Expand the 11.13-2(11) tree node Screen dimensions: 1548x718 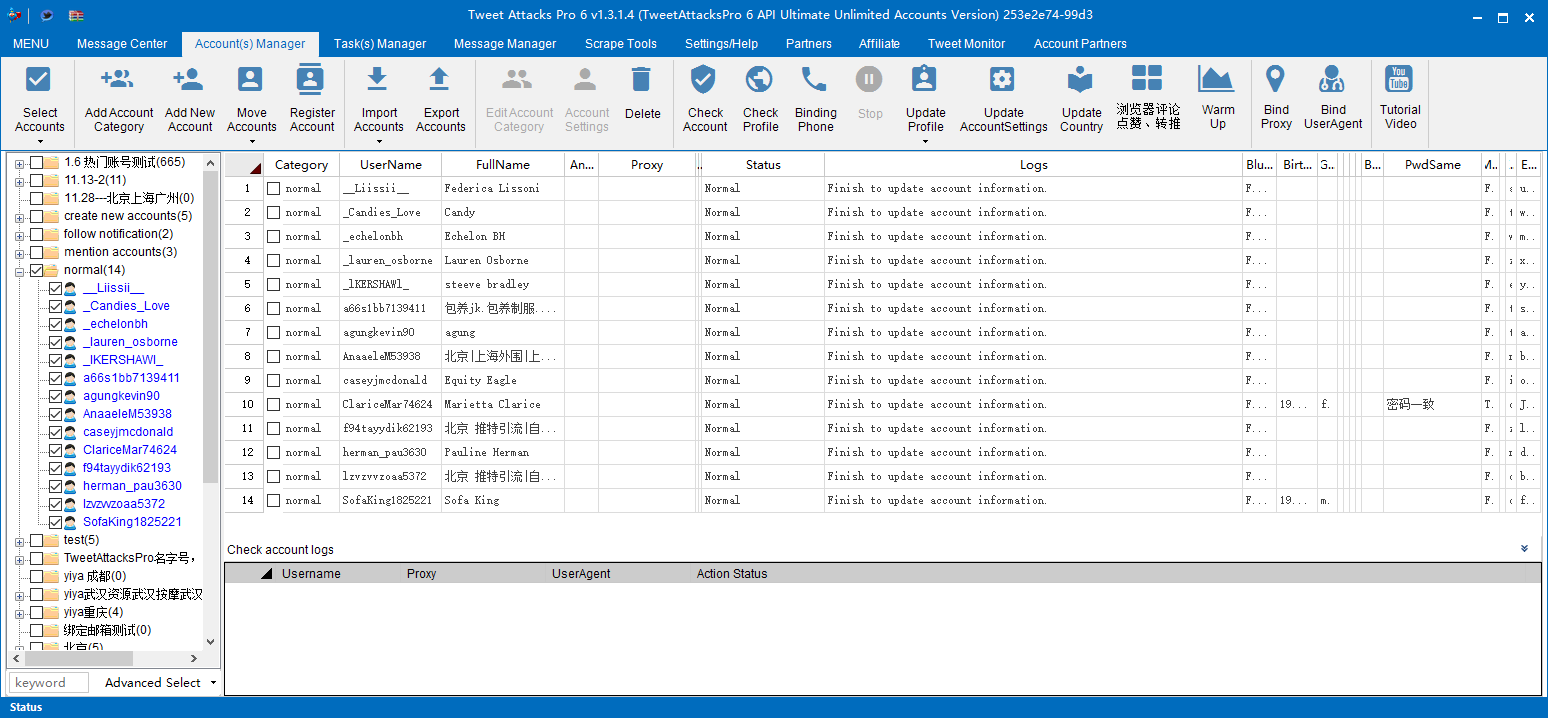coord(19,180)
